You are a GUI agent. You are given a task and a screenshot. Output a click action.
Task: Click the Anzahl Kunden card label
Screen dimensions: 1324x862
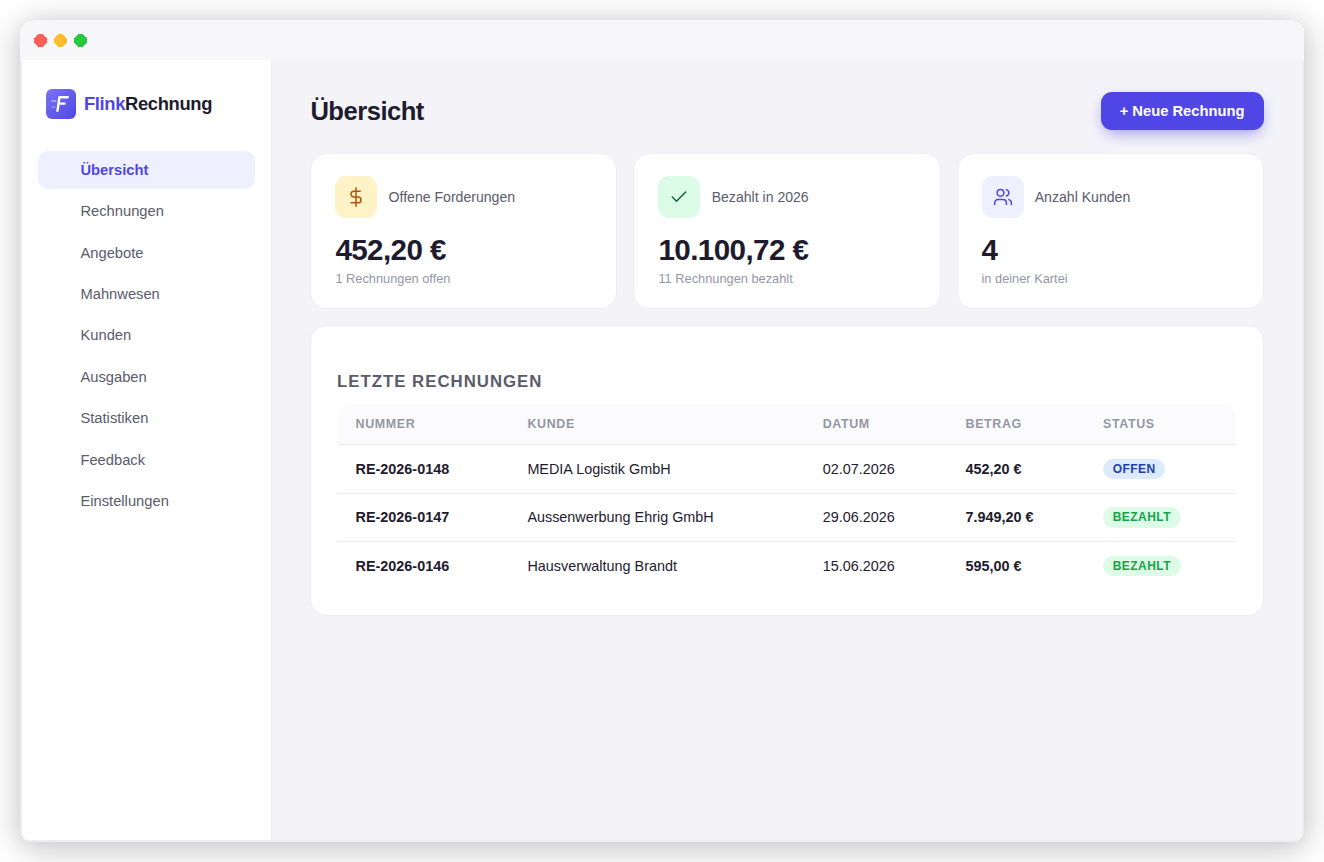[x=1082, y=197]
